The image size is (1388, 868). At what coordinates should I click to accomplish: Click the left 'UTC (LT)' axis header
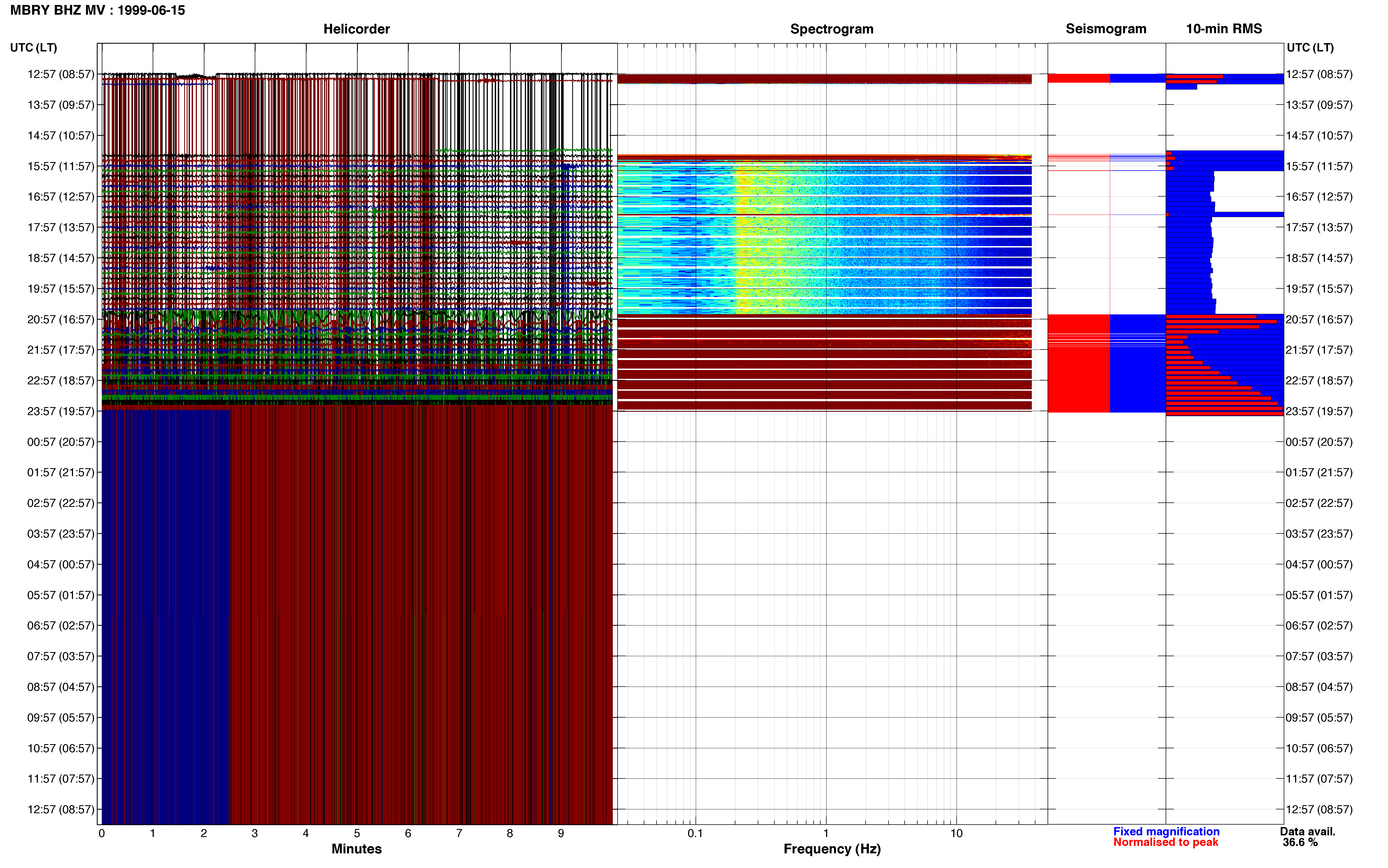(x=33, y=48)
